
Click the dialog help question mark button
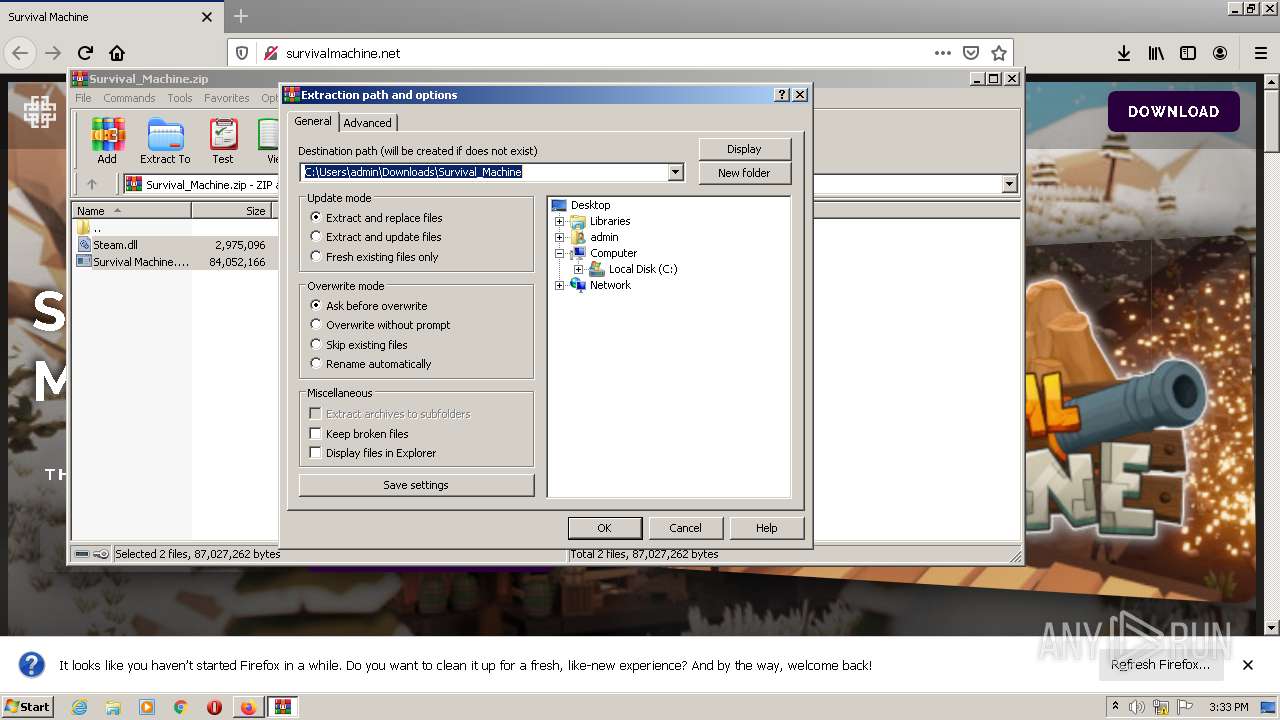782,95
